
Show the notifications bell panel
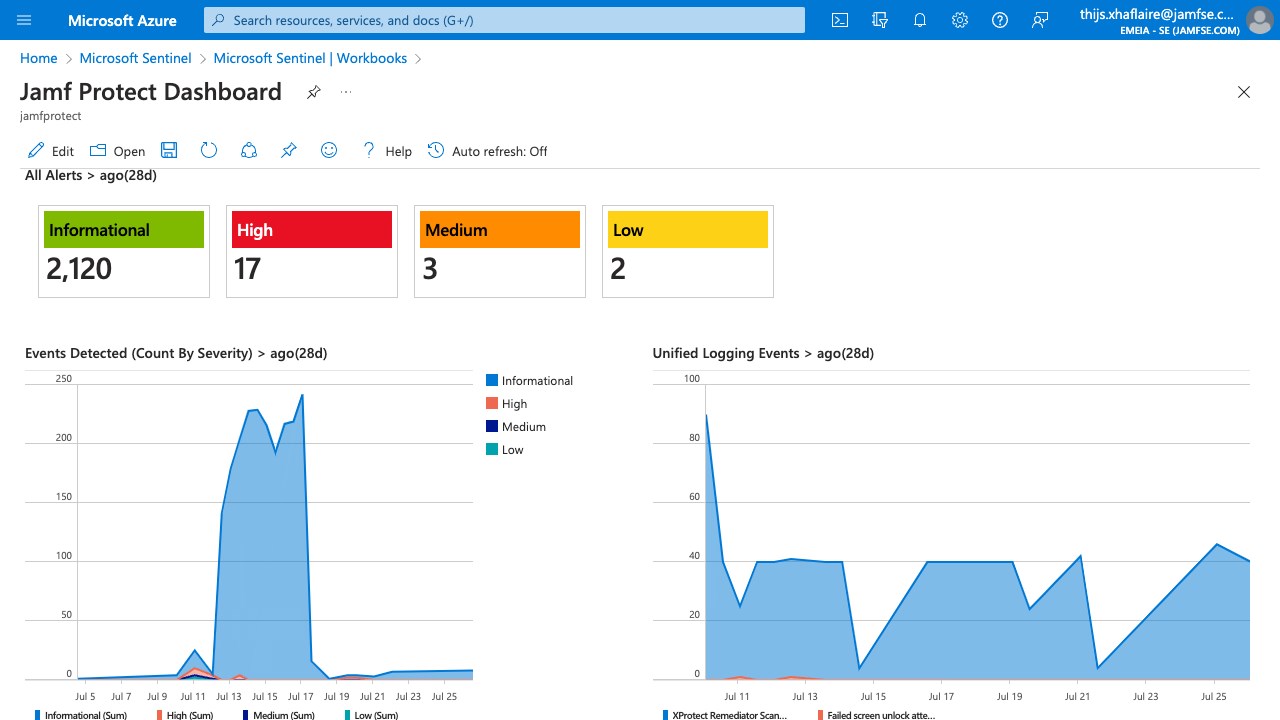click(x=920, y=20)
